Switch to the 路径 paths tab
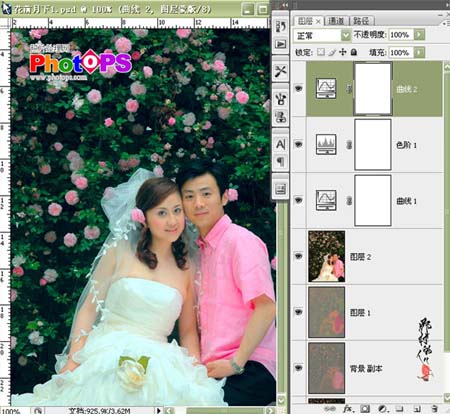Viewport: 450px width, 414px height. (361, 21)
